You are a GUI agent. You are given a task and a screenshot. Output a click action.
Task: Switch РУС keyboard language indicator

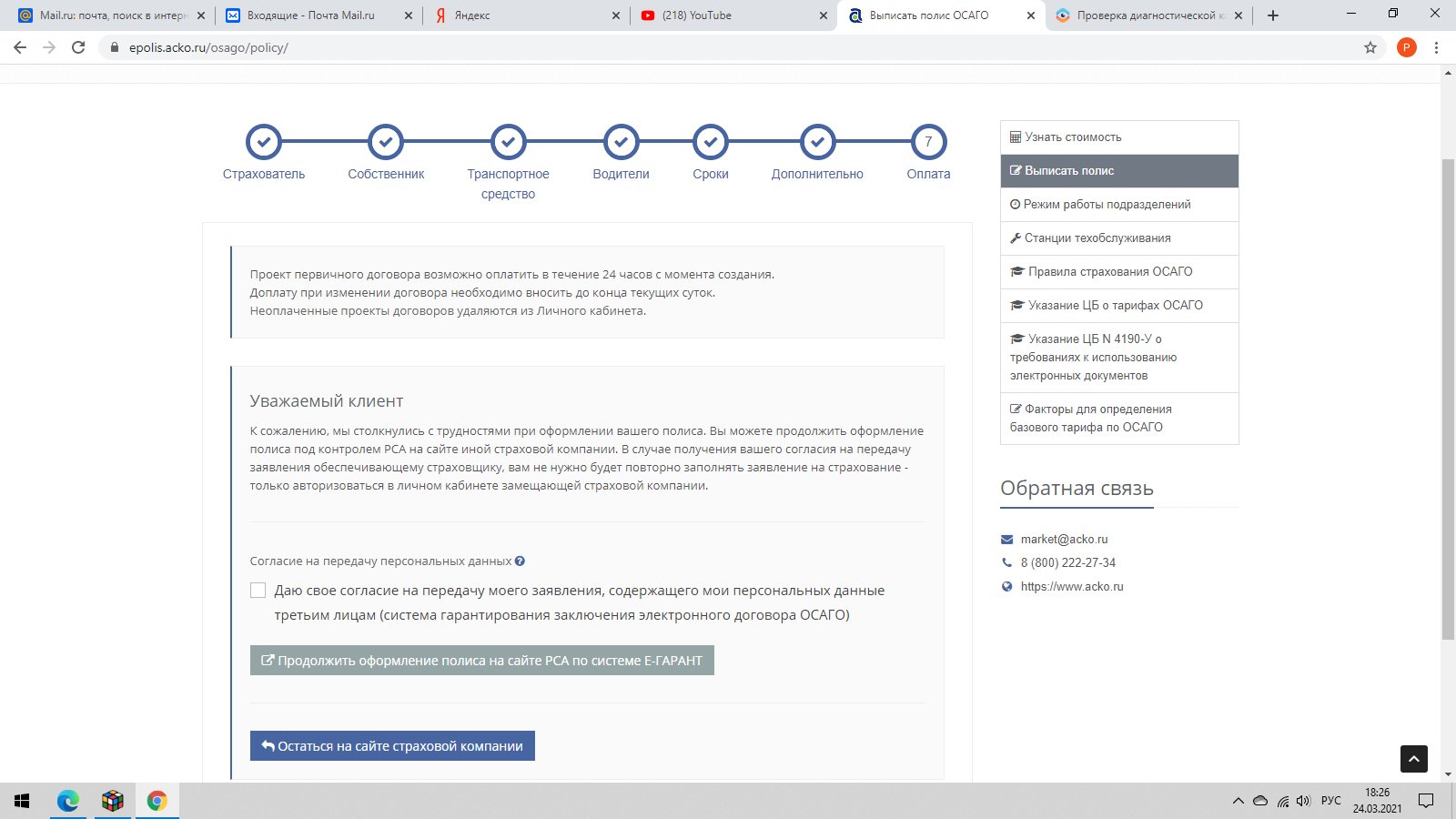tap(1331, 801)
